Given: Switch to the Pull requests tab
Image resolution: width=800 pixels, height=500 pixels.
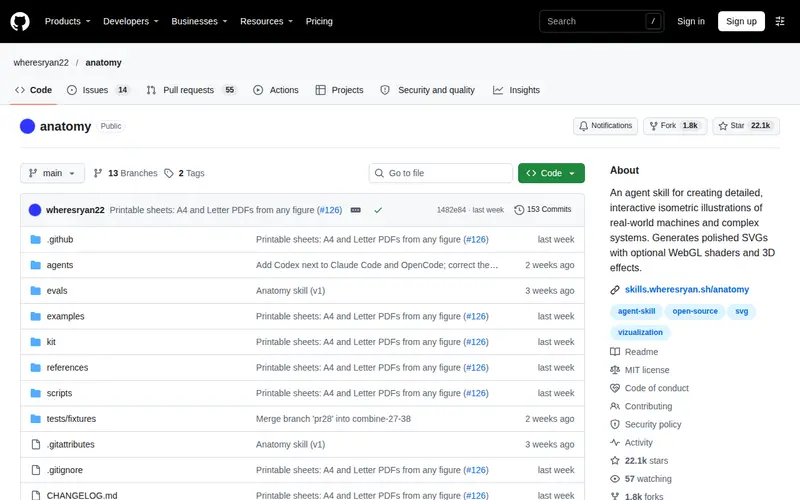Looking at the screenshot, I should 191,90.
